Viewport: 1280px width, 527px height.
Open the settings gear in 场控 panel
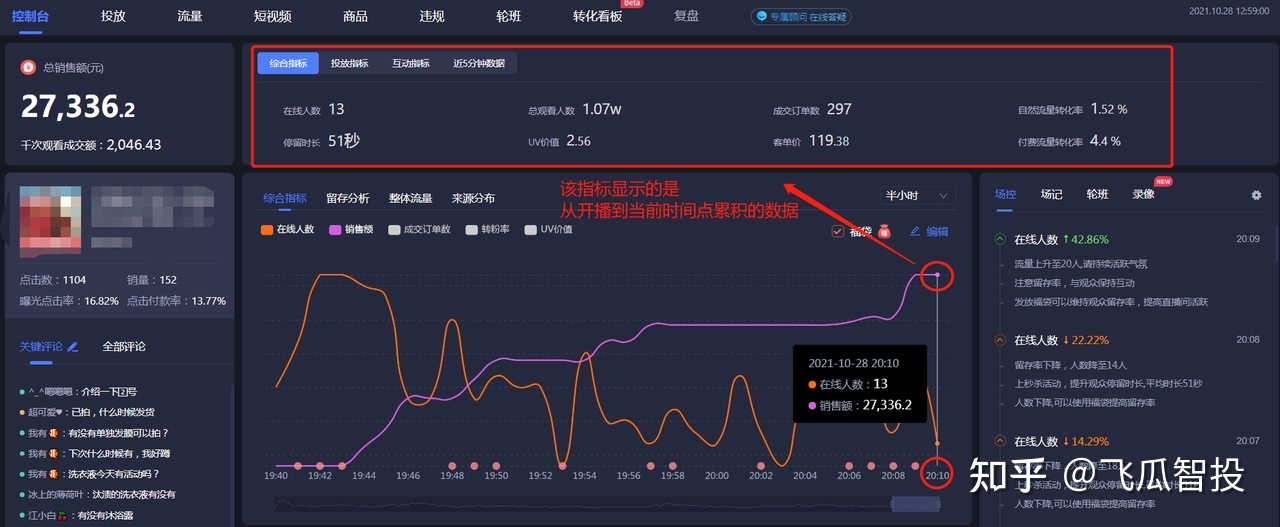tap(1256, 195)
